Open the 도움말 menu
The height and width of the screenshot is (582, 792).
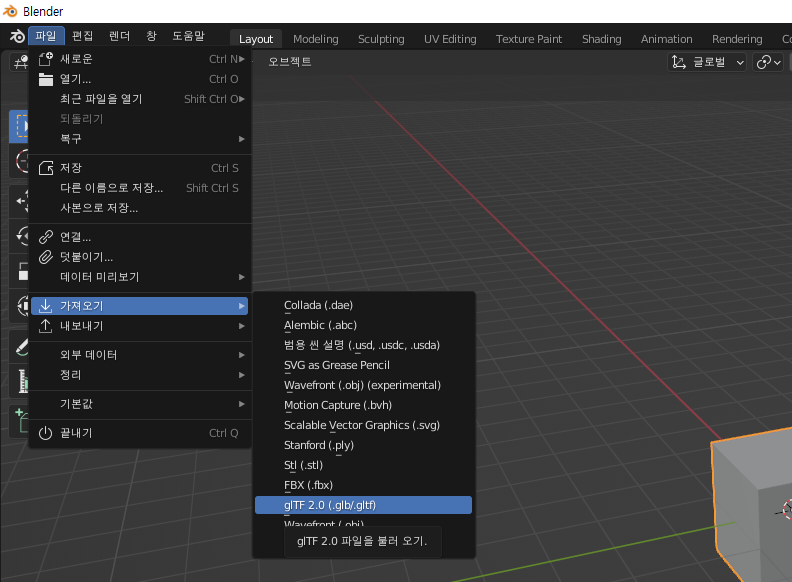click(188, 36)
